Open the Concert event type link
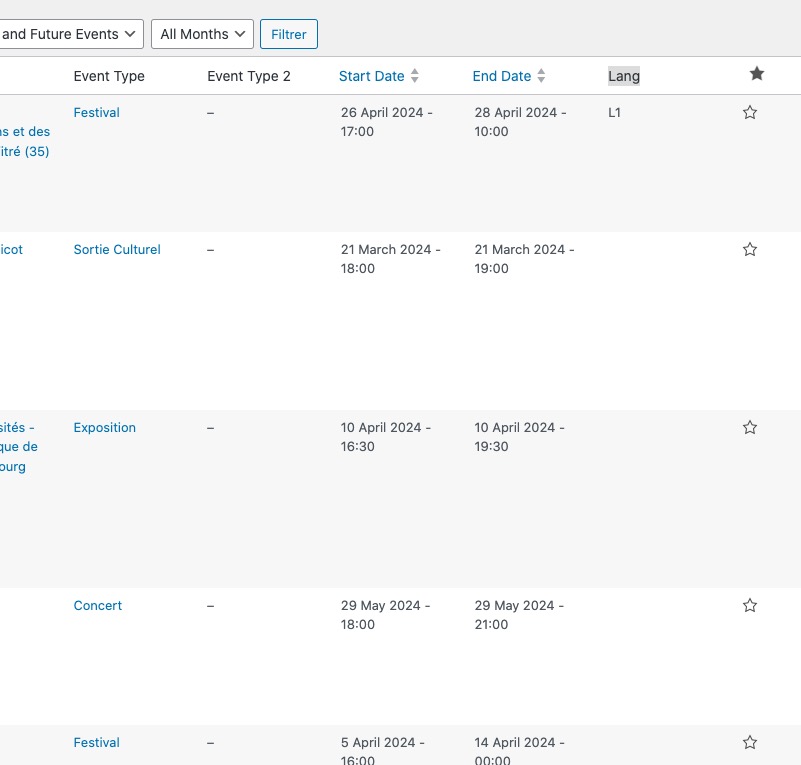 coord(98,605)
